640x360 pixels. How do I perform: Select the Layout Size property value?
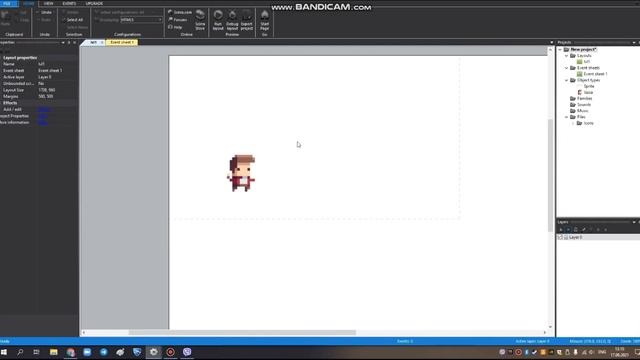(x=57, y=90)
